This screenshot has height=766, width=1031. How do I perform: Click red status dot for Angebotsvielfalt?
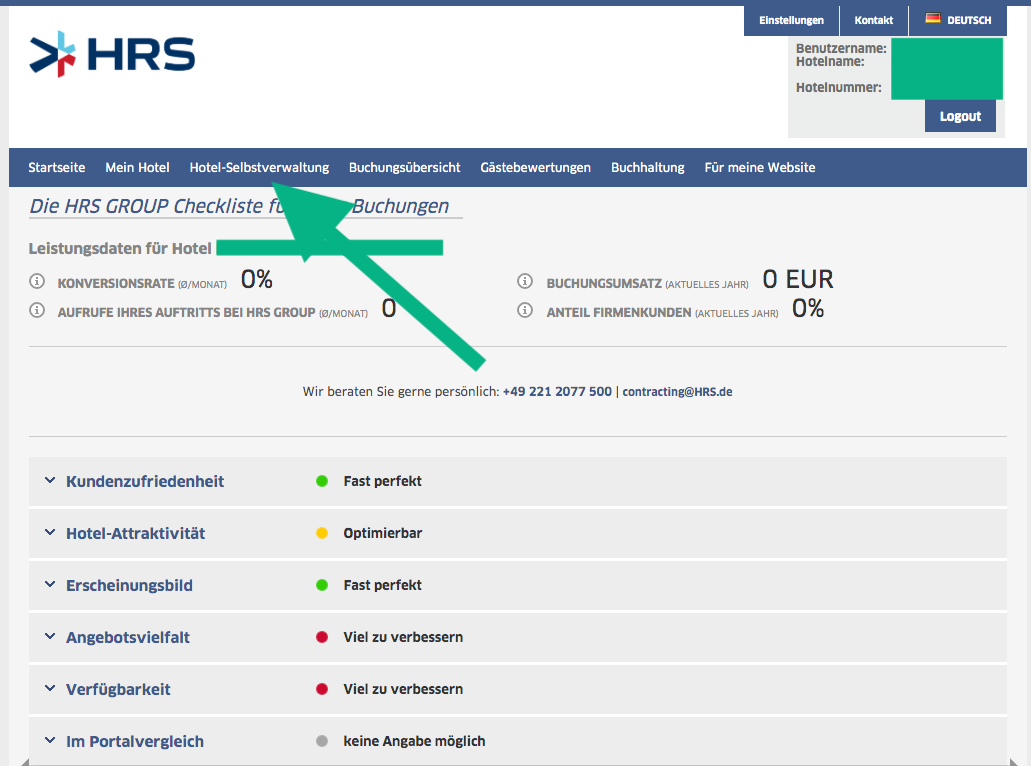(x=322, y=637)
